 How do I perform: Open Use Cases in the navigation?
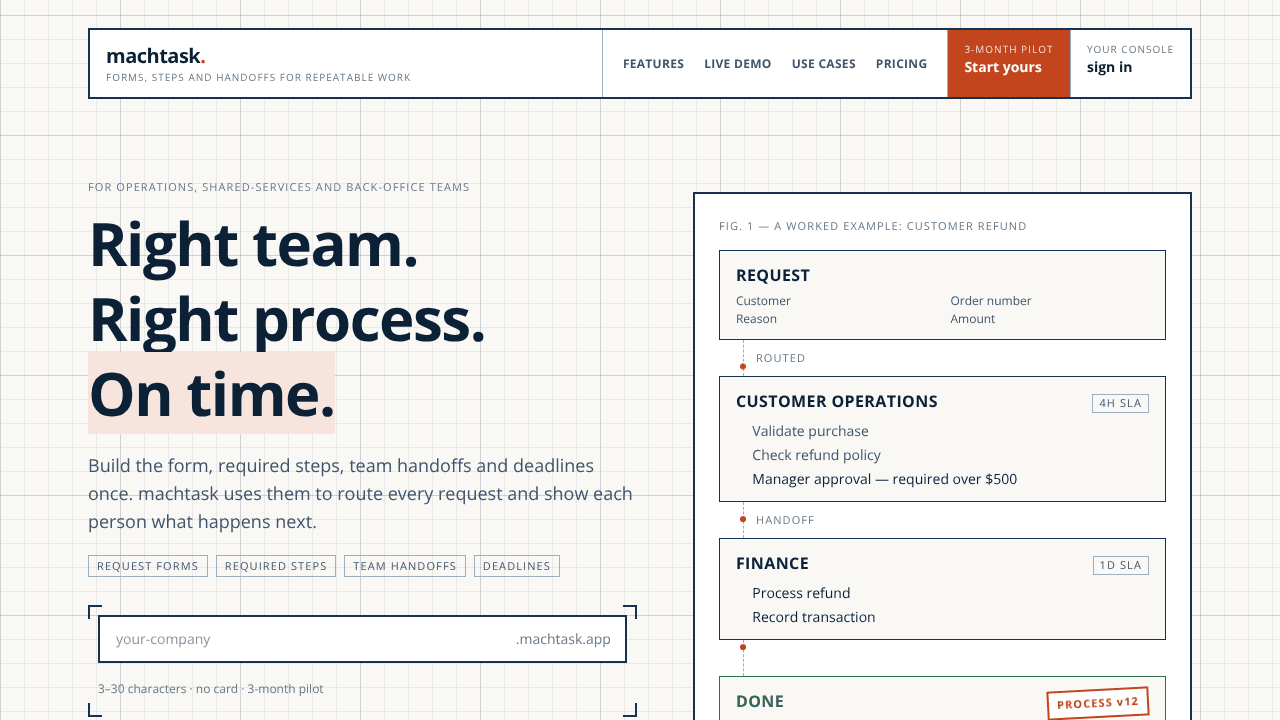[824, 64]
